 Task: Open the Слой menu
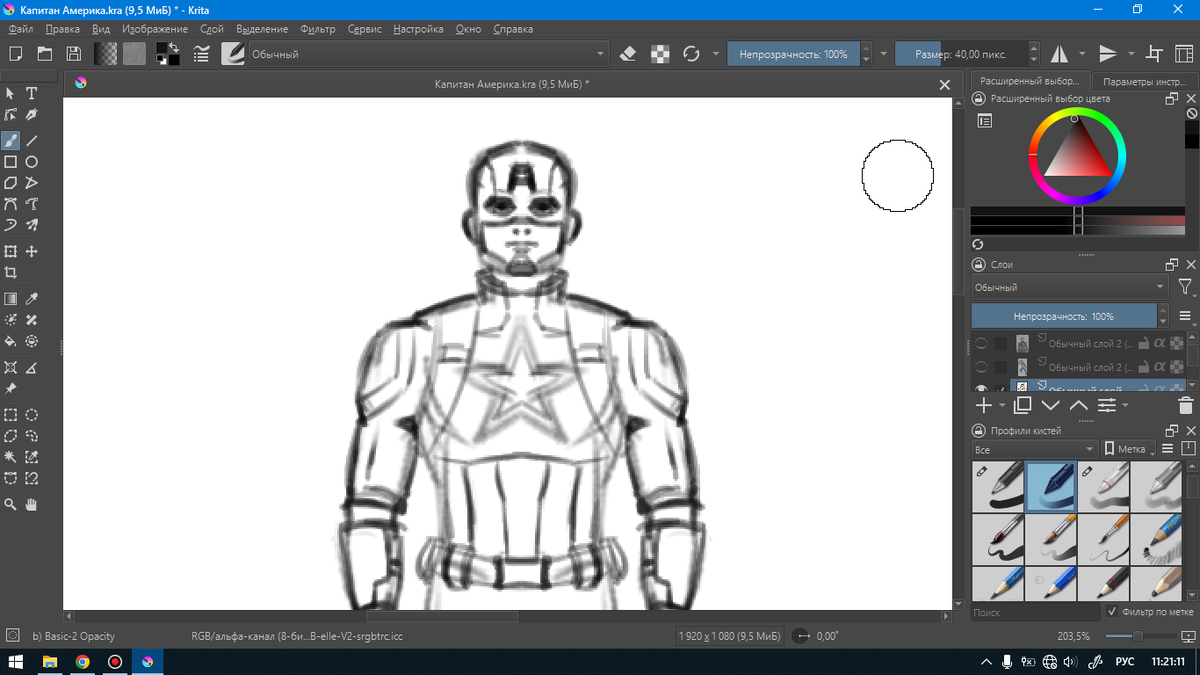(212, 29)
